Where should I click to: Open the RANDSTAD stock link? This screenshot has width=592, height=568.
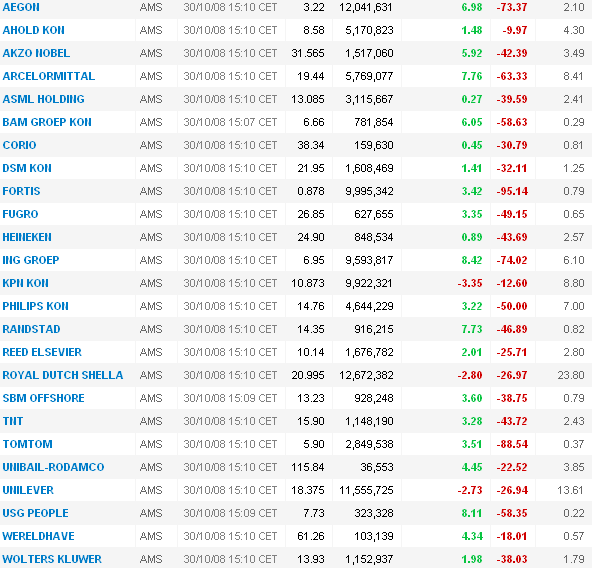(x=31, y=329)
